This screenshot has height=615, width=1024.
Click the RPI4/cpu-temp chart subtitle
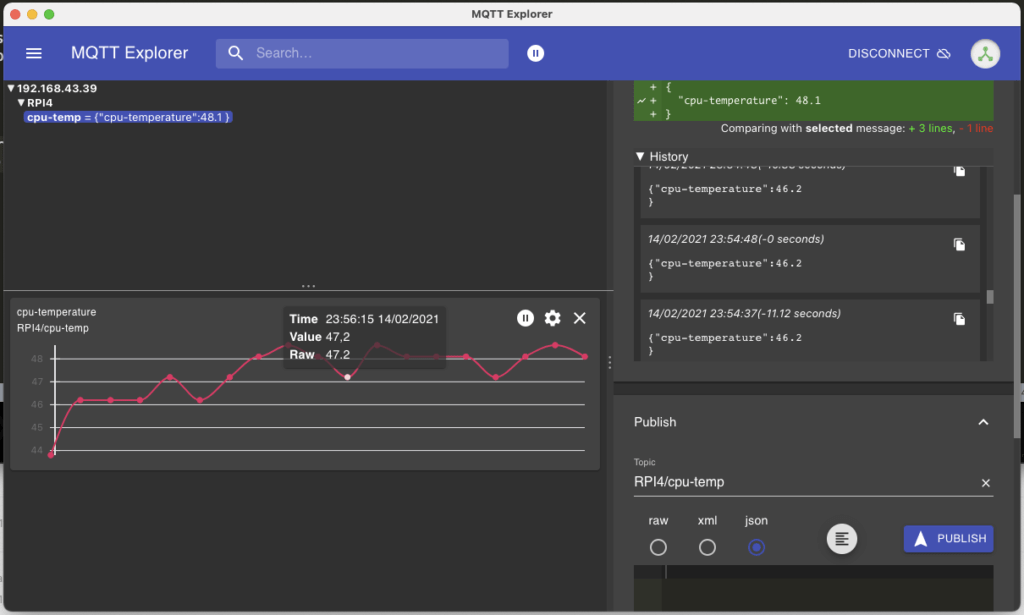click(x=53, y=328)
